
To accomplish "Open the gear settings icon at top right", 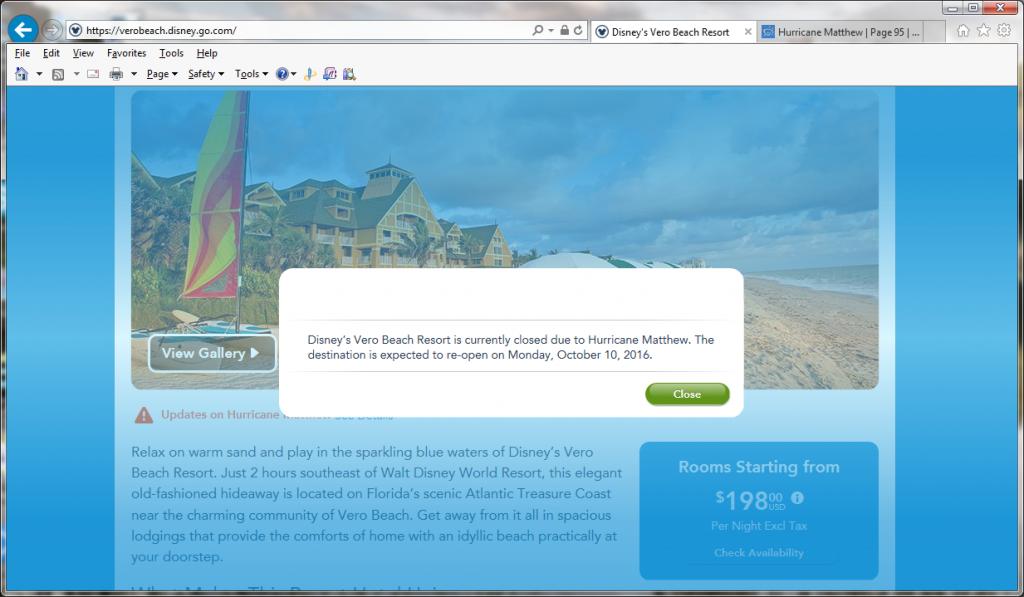I will point(1003,31).
